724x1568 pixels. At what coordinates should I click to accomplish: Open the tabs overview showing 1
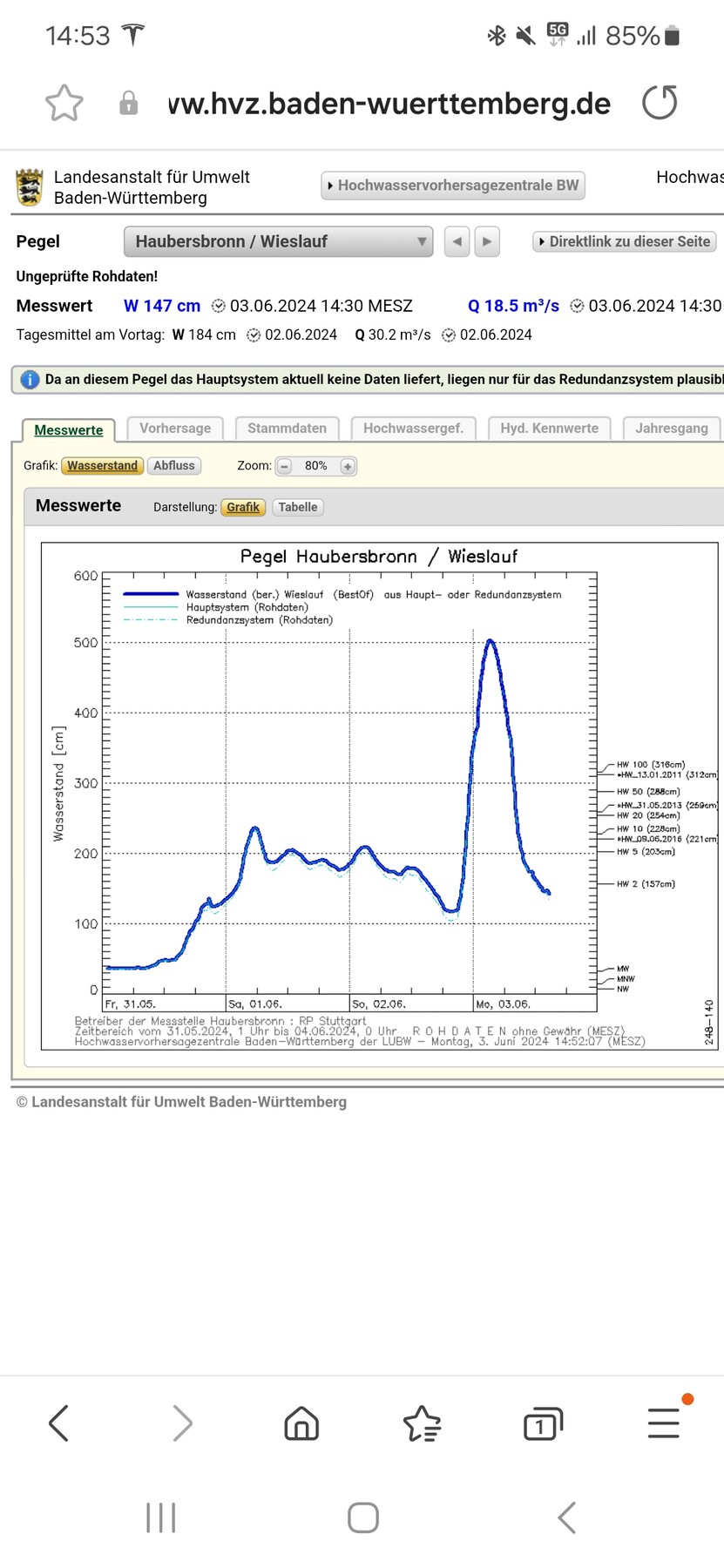tap(542, 1423)
